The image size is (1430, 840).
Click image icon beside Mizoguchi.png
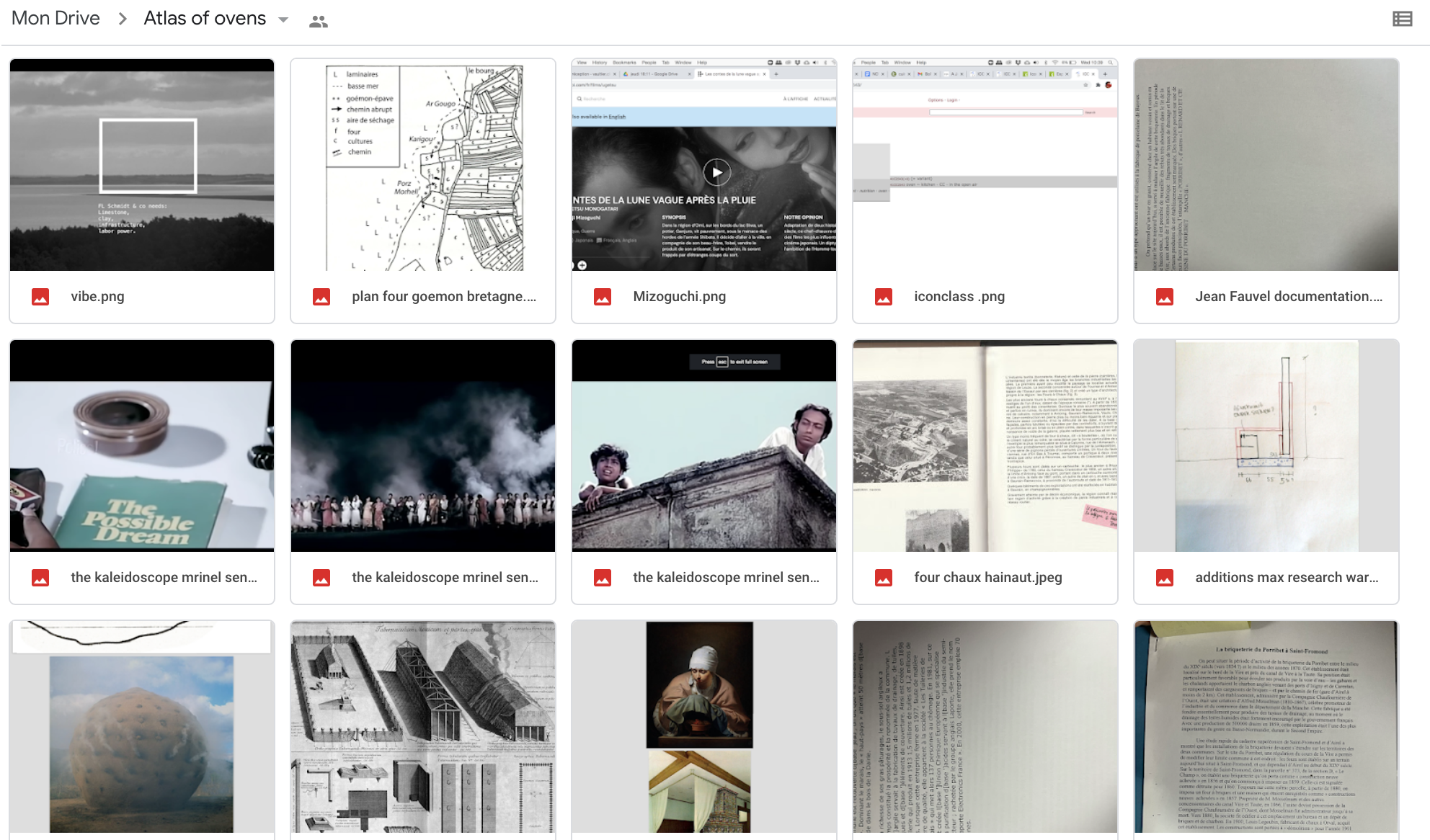(x=603, y=297)
